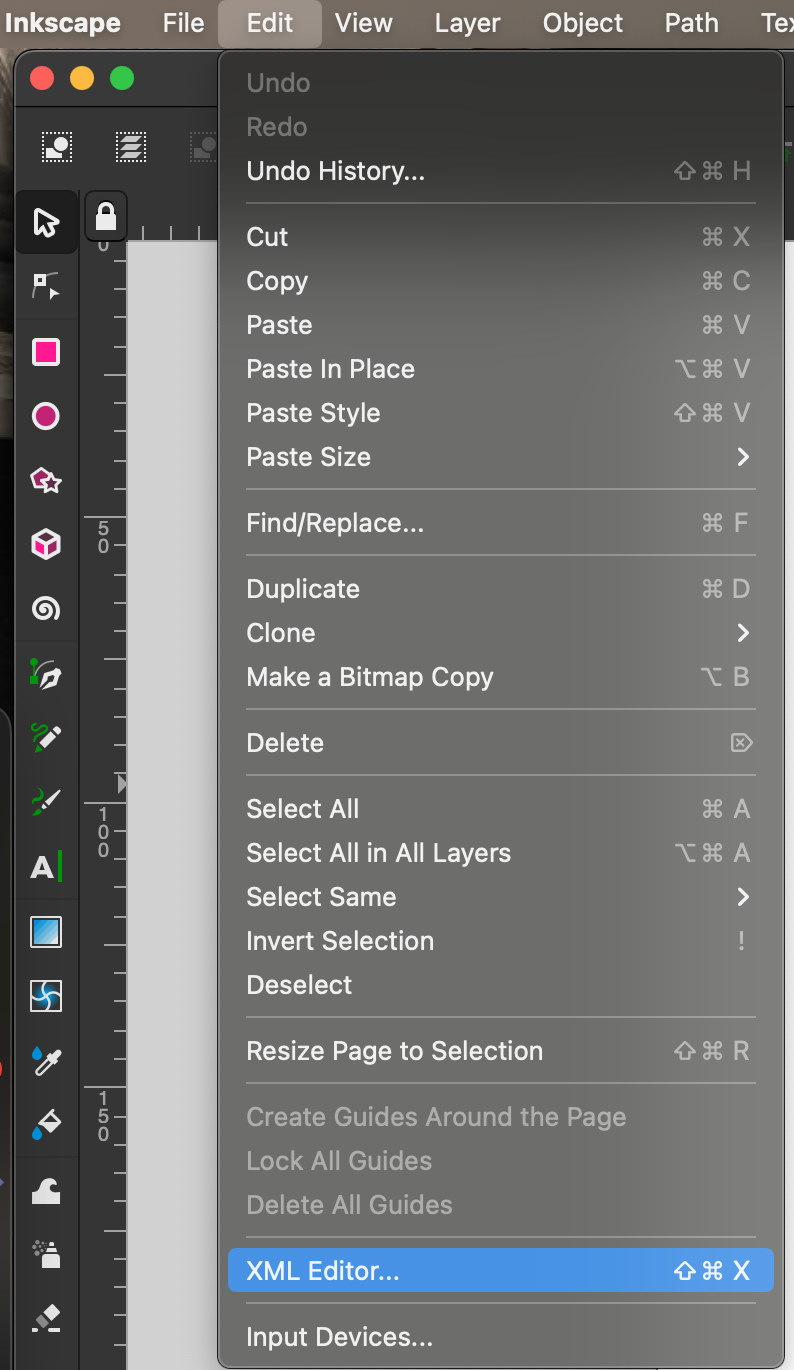The image size is (794, 1370).
Task: Choose Resize Page to Selection
Action: (x=501, y=1051)
